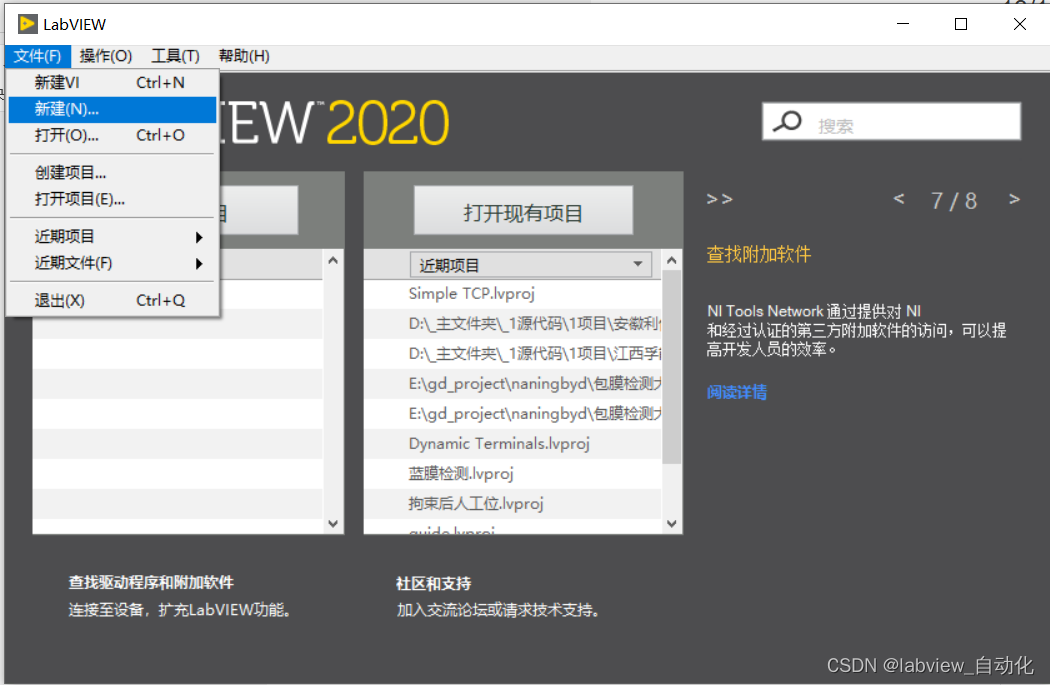Click the 打开现有项目 button
This screenshot has width=1050, height=685.
[523, 211]
